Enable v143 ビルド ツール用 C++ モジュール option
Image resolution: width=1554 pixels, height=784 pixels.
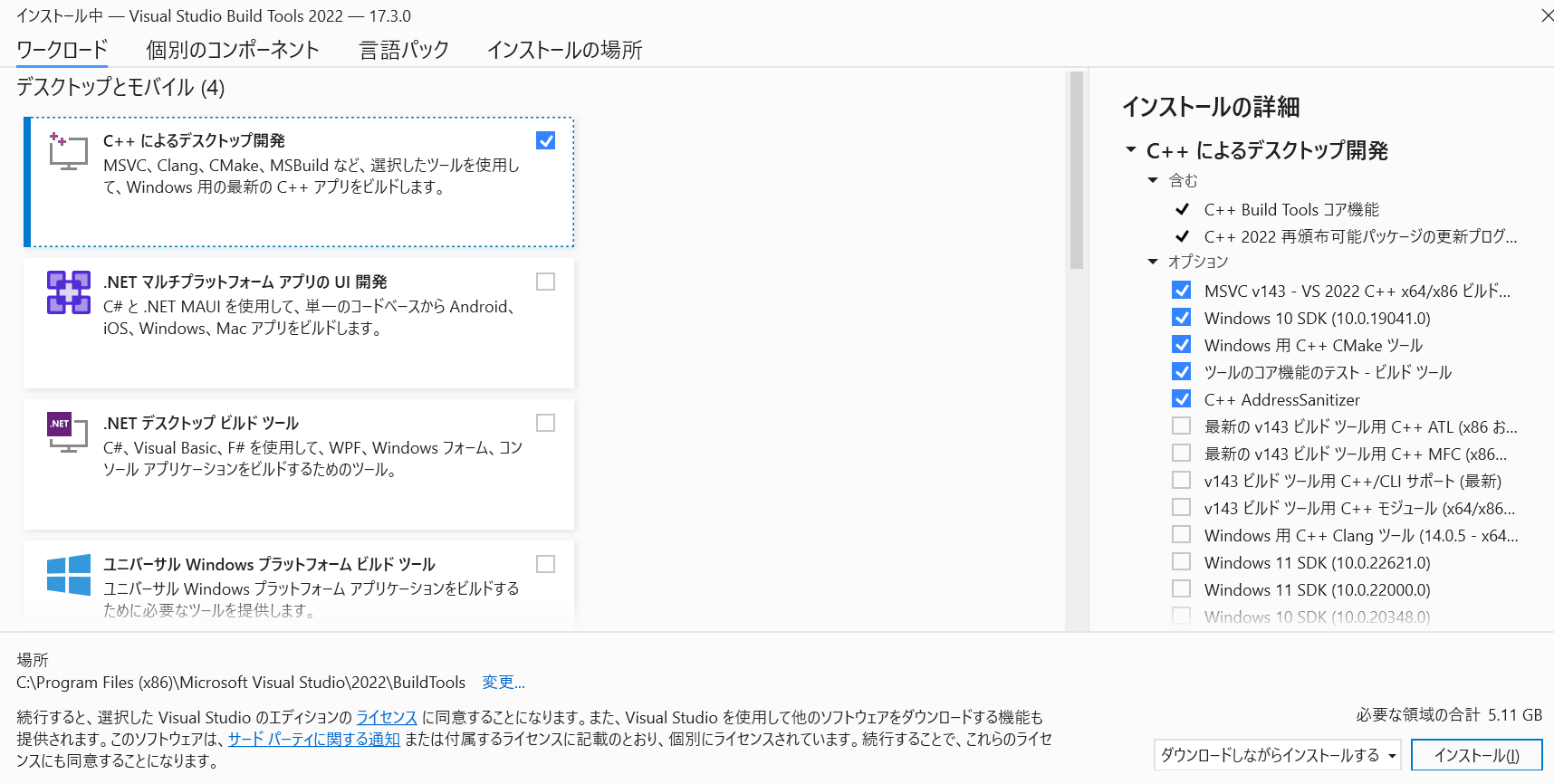[x=1181, y=507]
